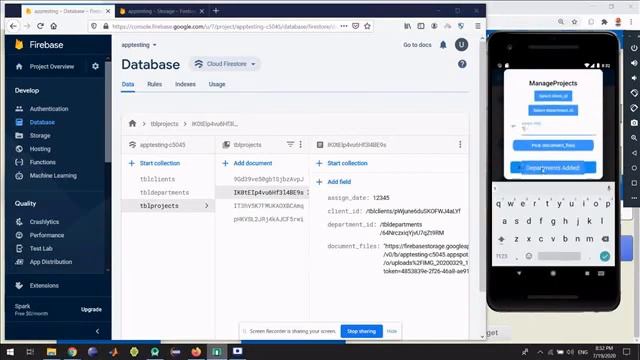The image size is (640, 360).
Task: Click emulator volume up icon
Action: click(x=634, y=63)
